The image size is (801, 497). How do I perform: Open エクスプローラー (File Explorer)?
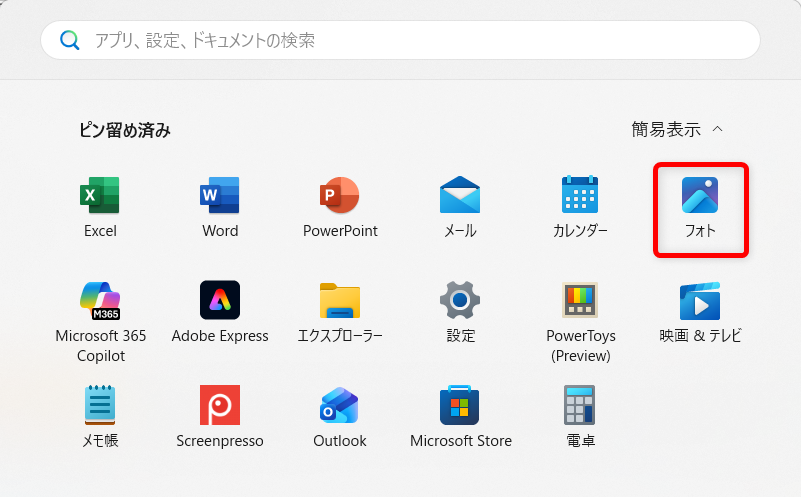click(340, 312)
